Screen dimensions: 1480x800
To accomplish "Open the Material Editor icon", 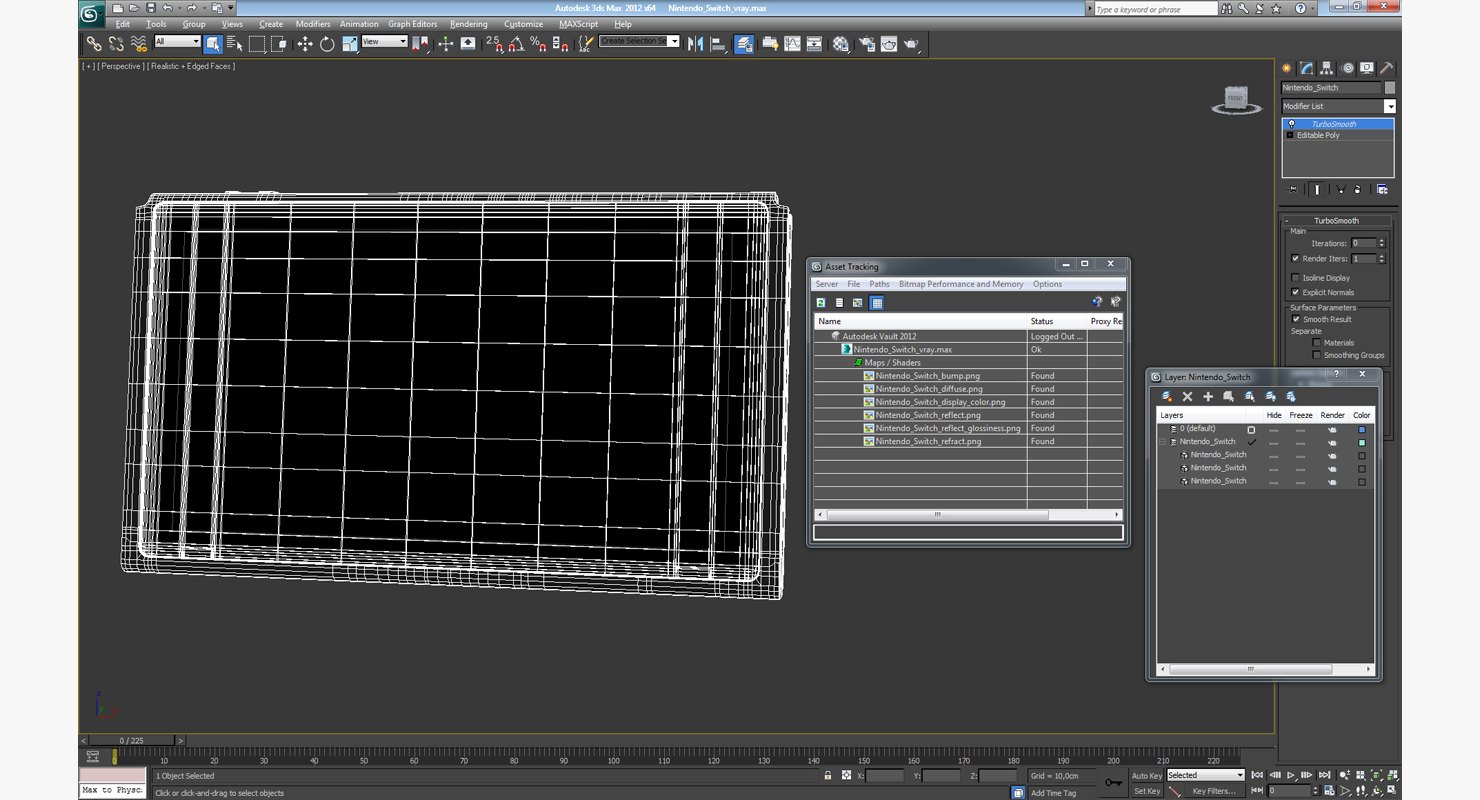I will pos(841,43).
